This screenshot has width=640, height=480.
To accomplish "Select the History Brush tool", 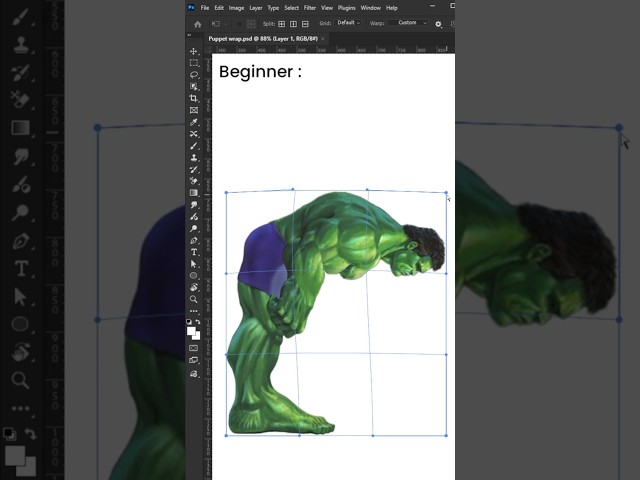I will point(193,169).
